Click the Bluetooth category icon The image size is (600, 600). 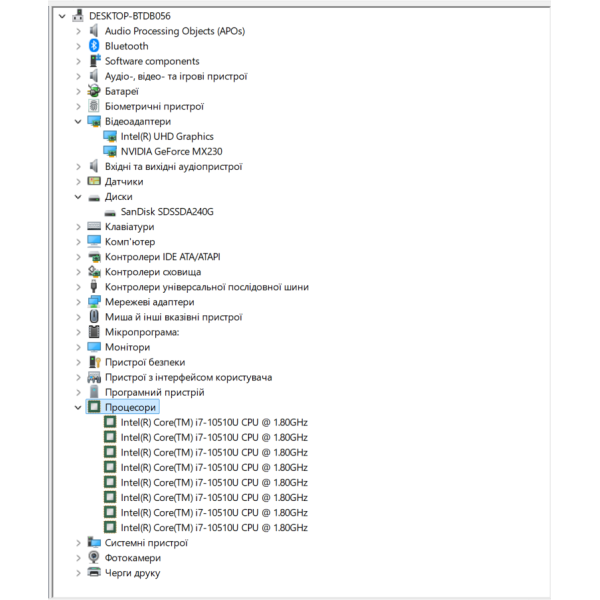coord(94,46)
